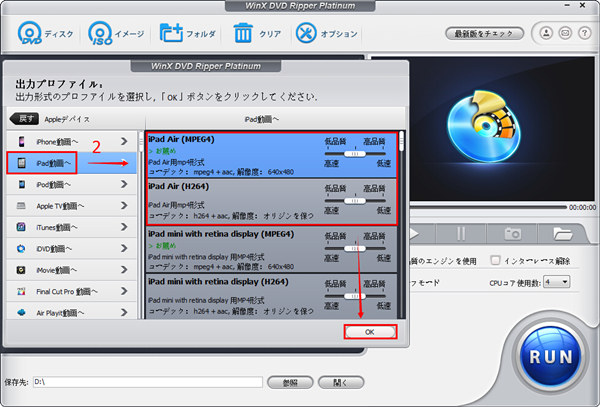600x407 pixels.
Task: Load an ISO image file
Action: (x=116, y=33)
